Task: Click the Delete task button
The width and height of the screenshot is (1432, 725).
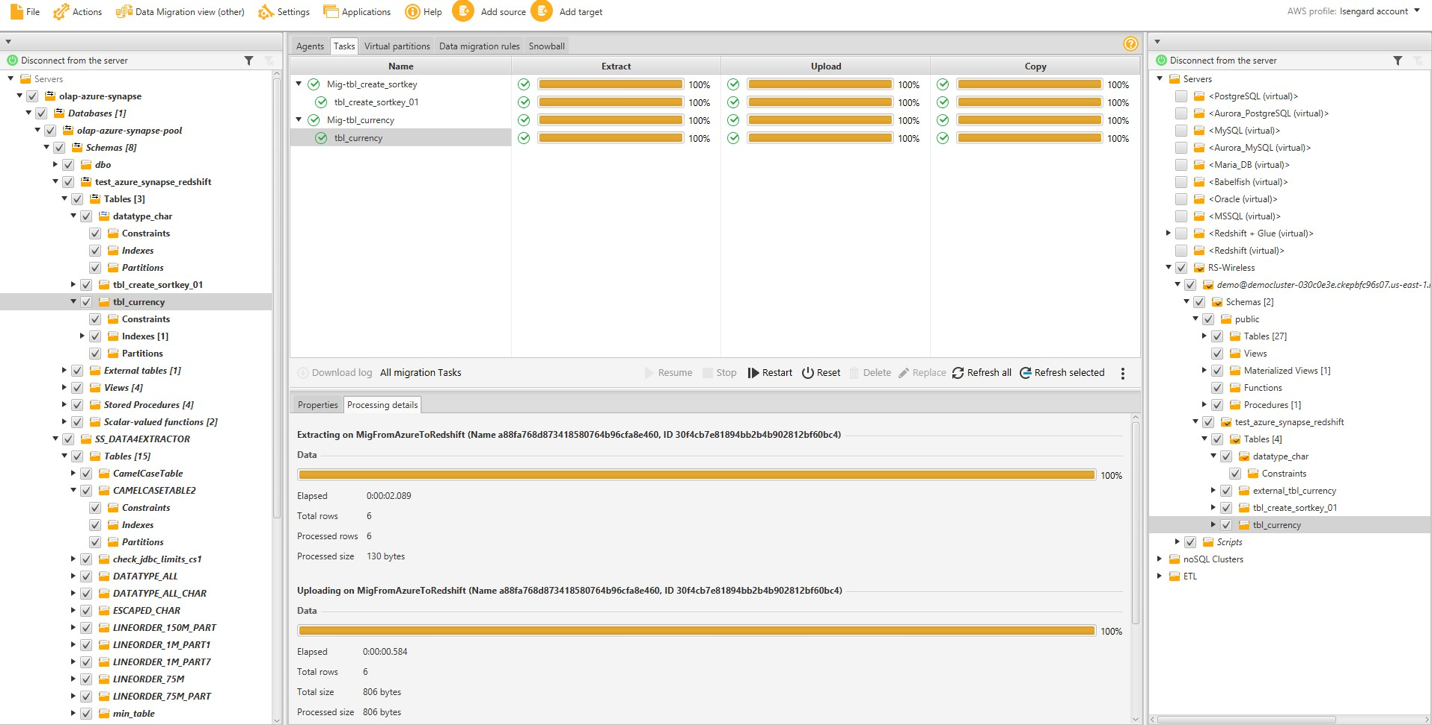Action: [870, 373]
